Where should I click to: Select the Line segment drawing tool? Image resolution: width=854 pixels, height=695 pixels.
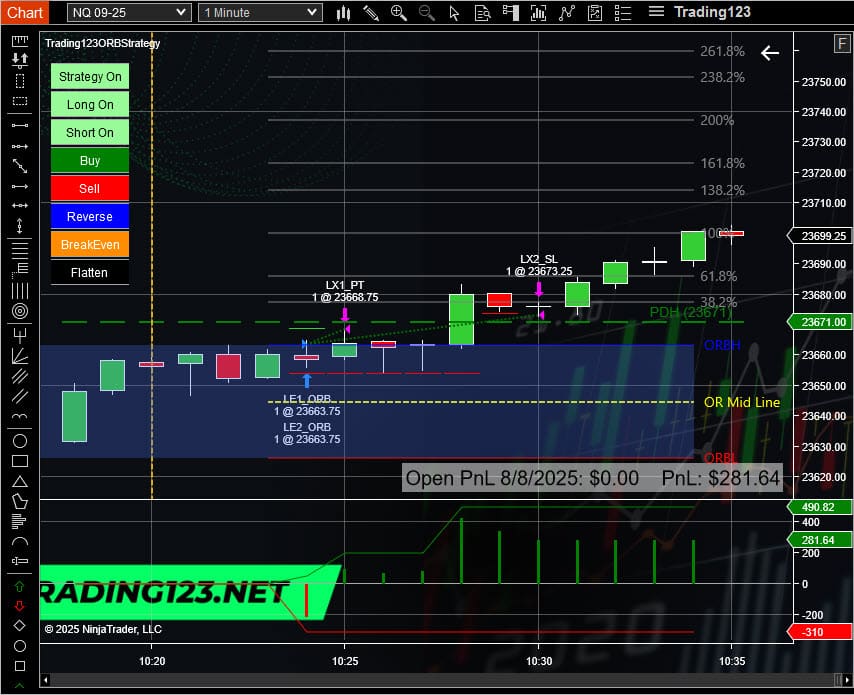[x=20, y=125]
